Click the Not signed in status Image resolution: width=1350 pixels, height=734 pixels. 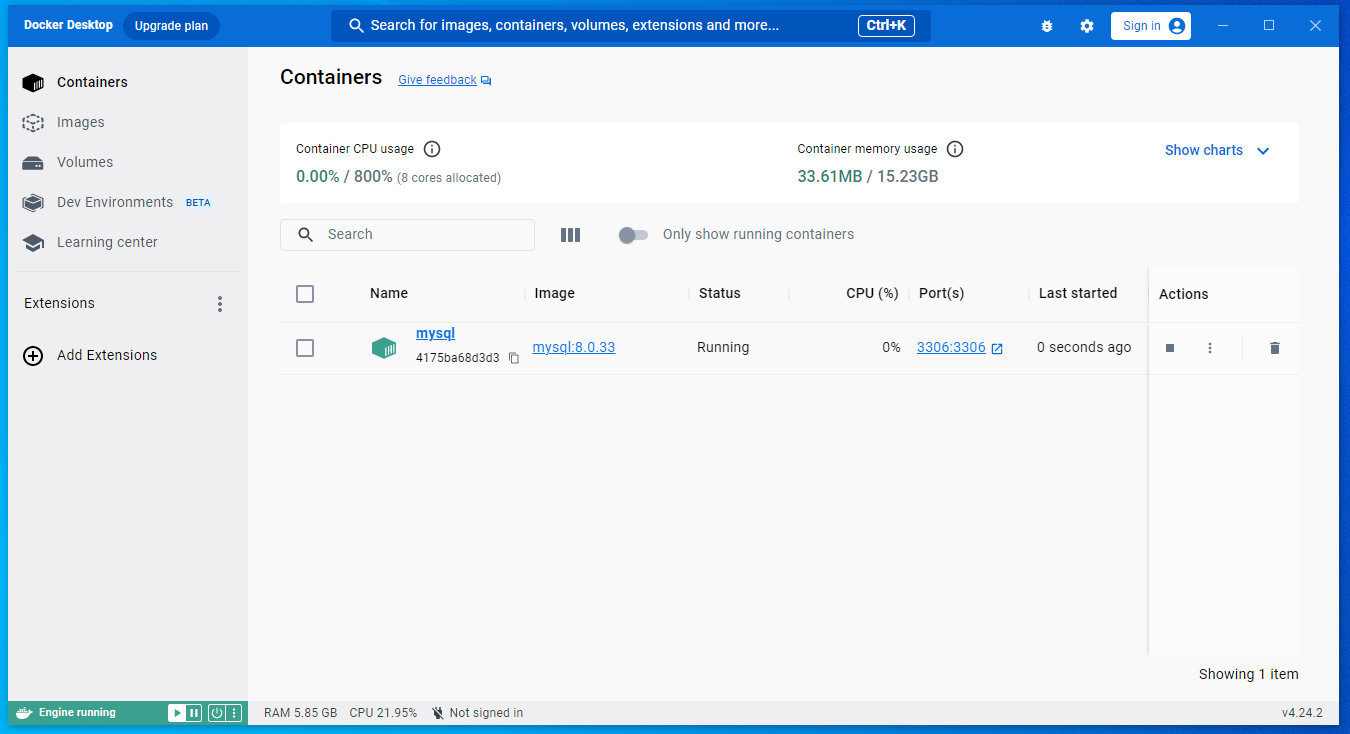[477, 713]
